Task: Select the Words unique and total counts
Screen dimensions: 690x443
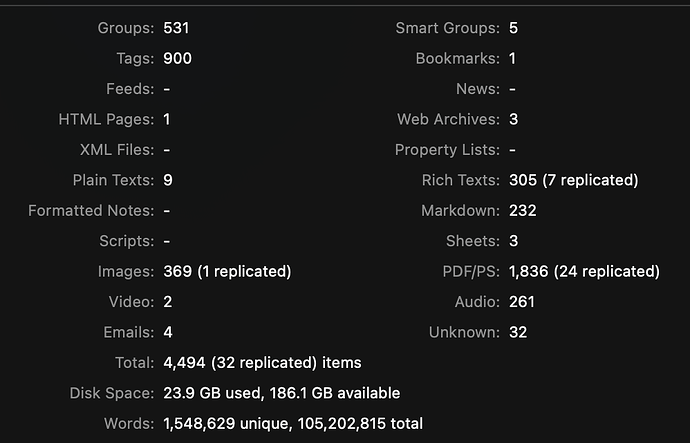Action: click(293, 424)
